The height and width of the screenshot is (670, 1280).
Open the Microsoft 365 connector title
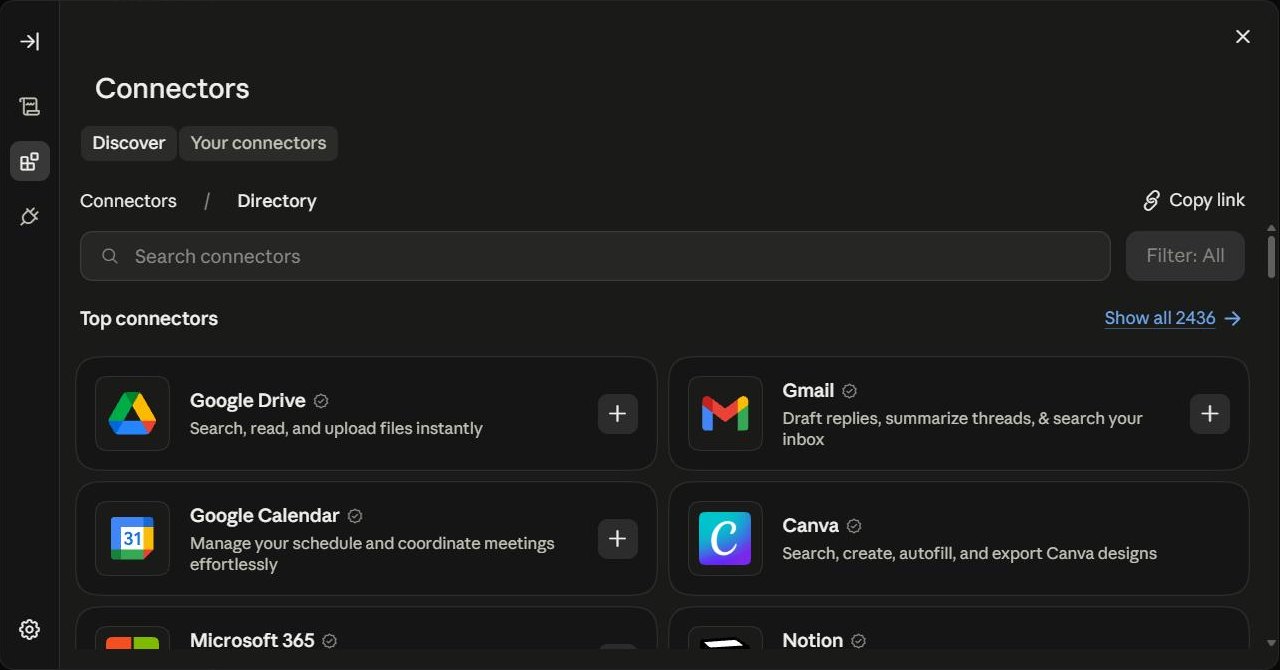[x=252, y=640]
